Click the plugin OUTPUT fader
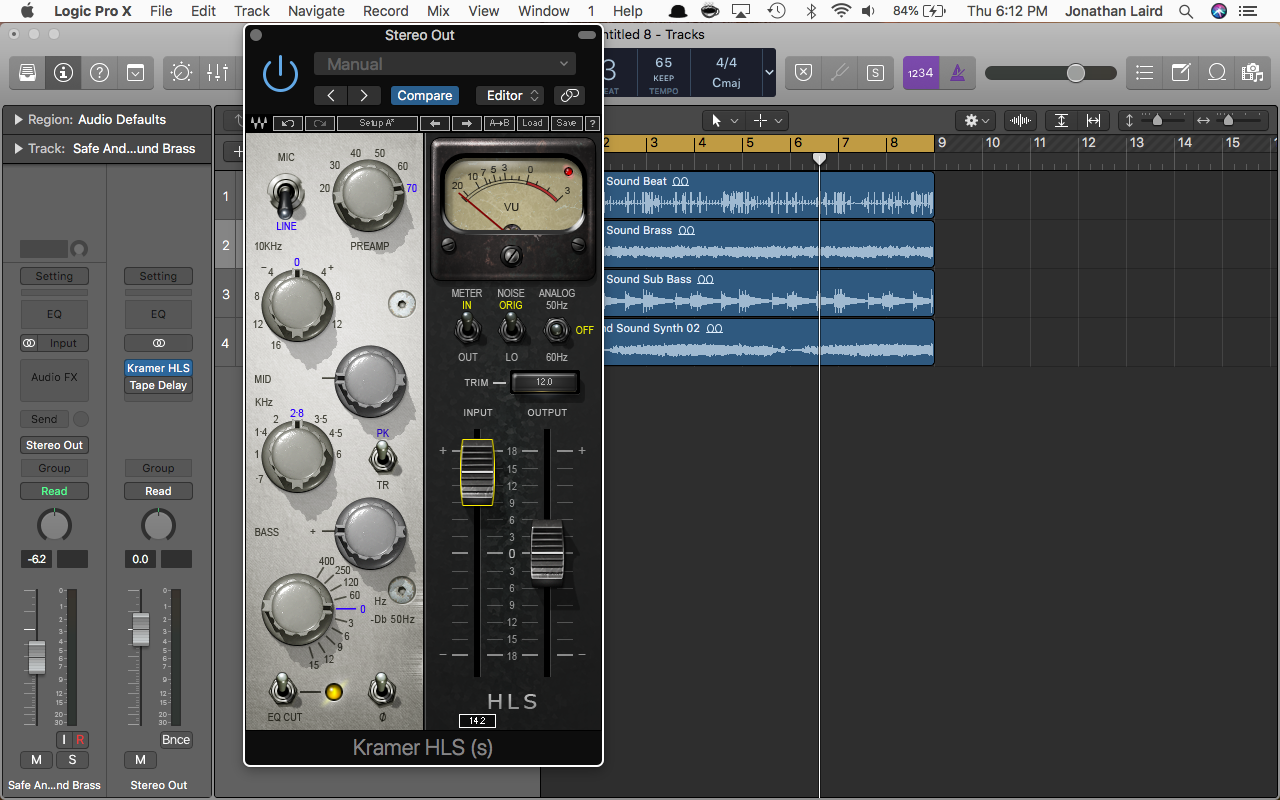Screen dimensions: 1280x800 [547, 553]
